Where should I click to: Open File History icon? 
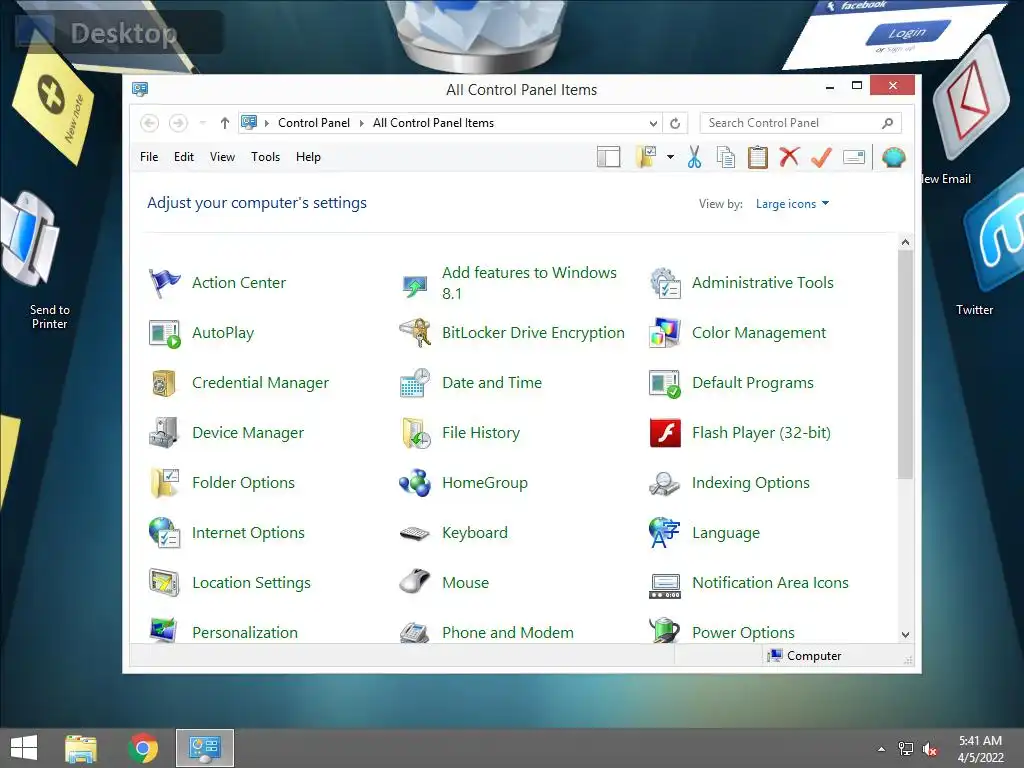(x=415, y=433)
